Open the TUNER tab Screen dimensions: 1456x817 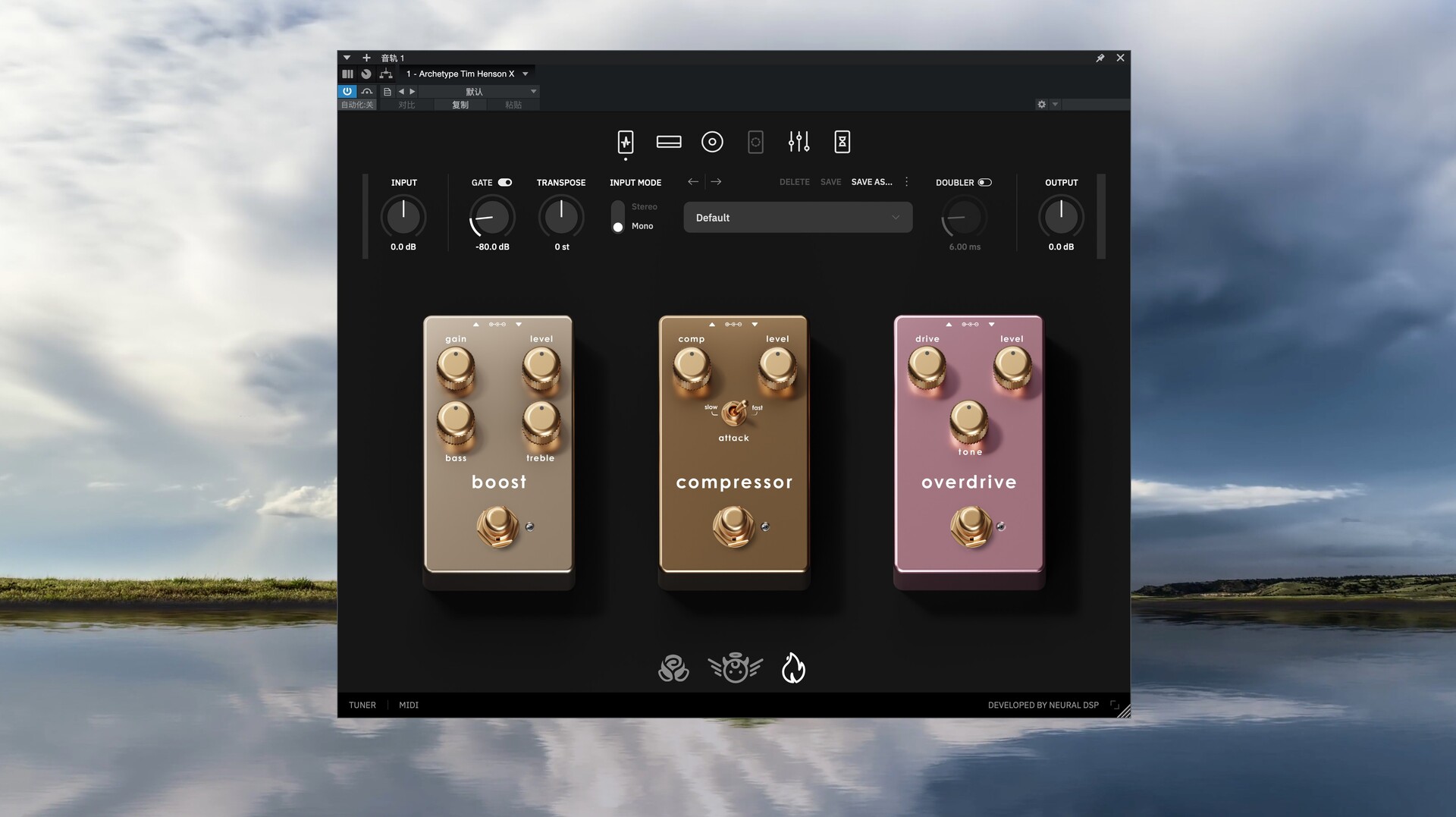click(362, 705)
